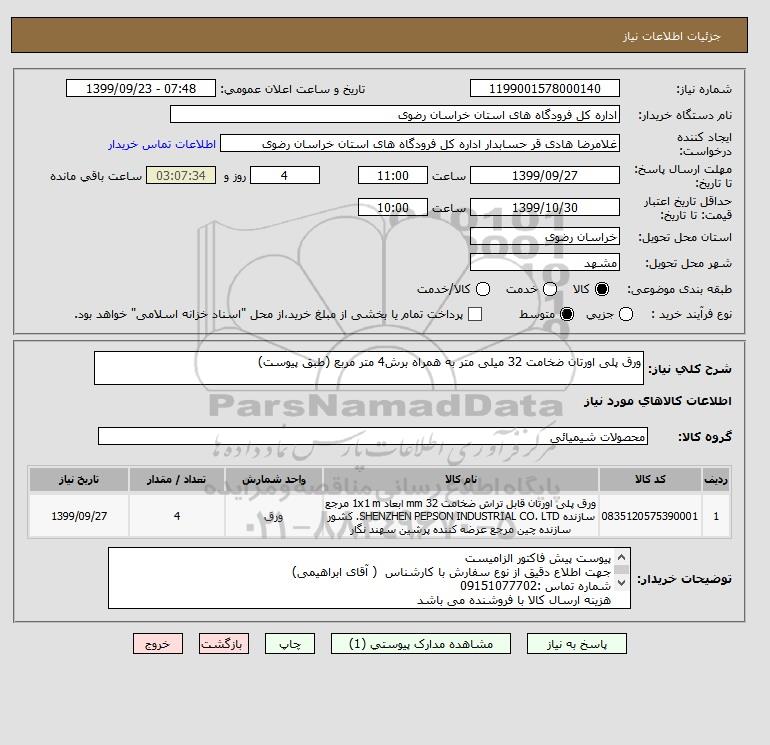Click buyer organization name field

[x=395, y=114]
